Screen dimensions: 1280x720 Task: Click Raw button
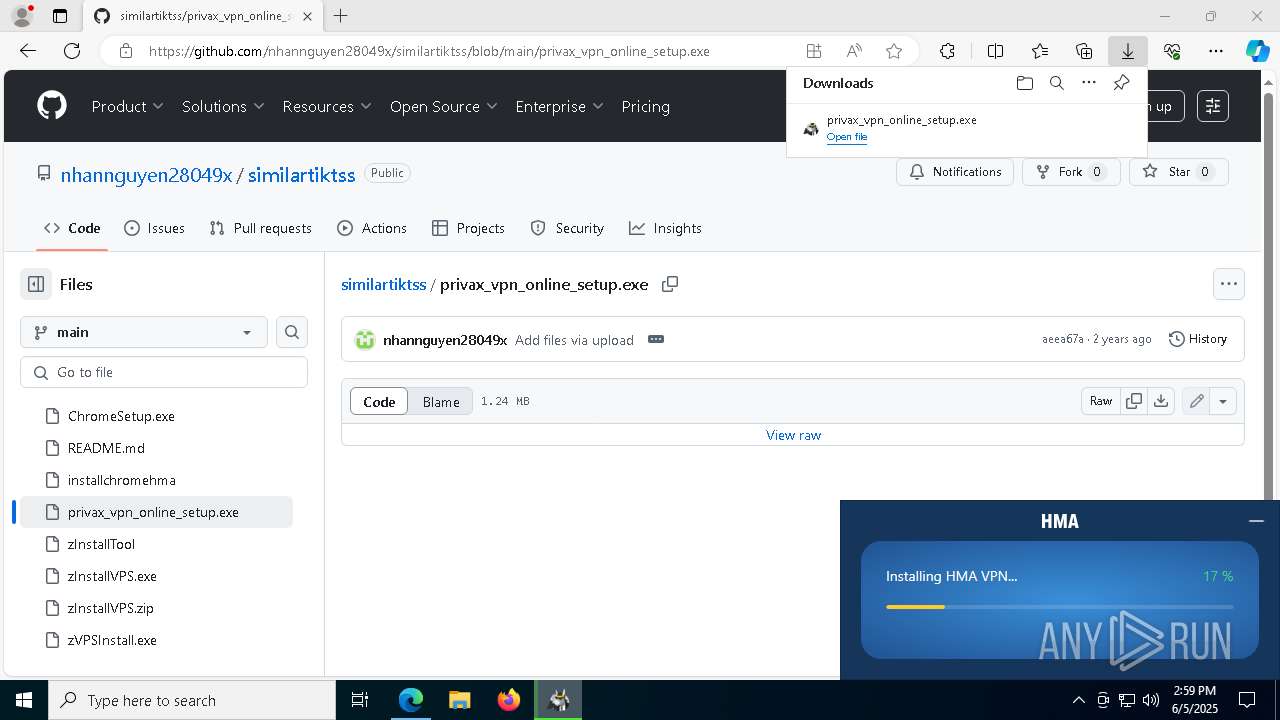(1101, 401)
